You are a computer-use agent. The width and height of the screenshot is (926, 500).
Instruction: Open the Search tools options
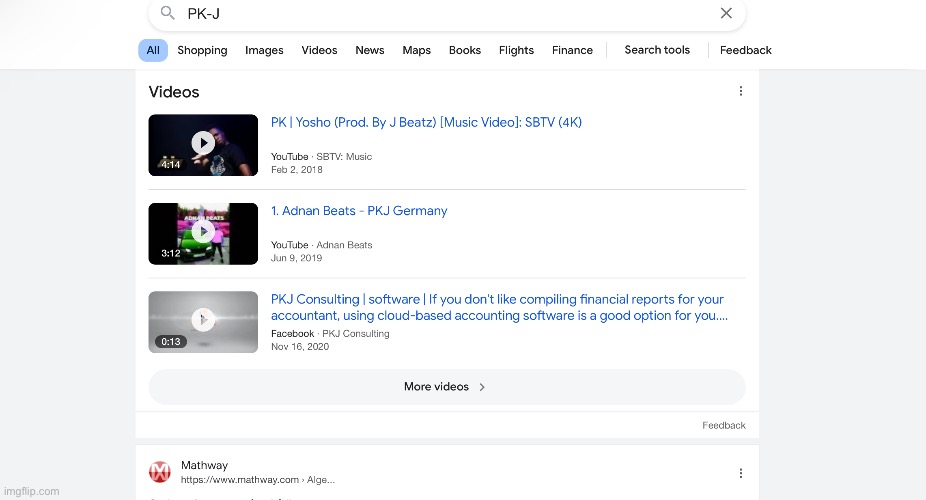(x=657, y=50)
